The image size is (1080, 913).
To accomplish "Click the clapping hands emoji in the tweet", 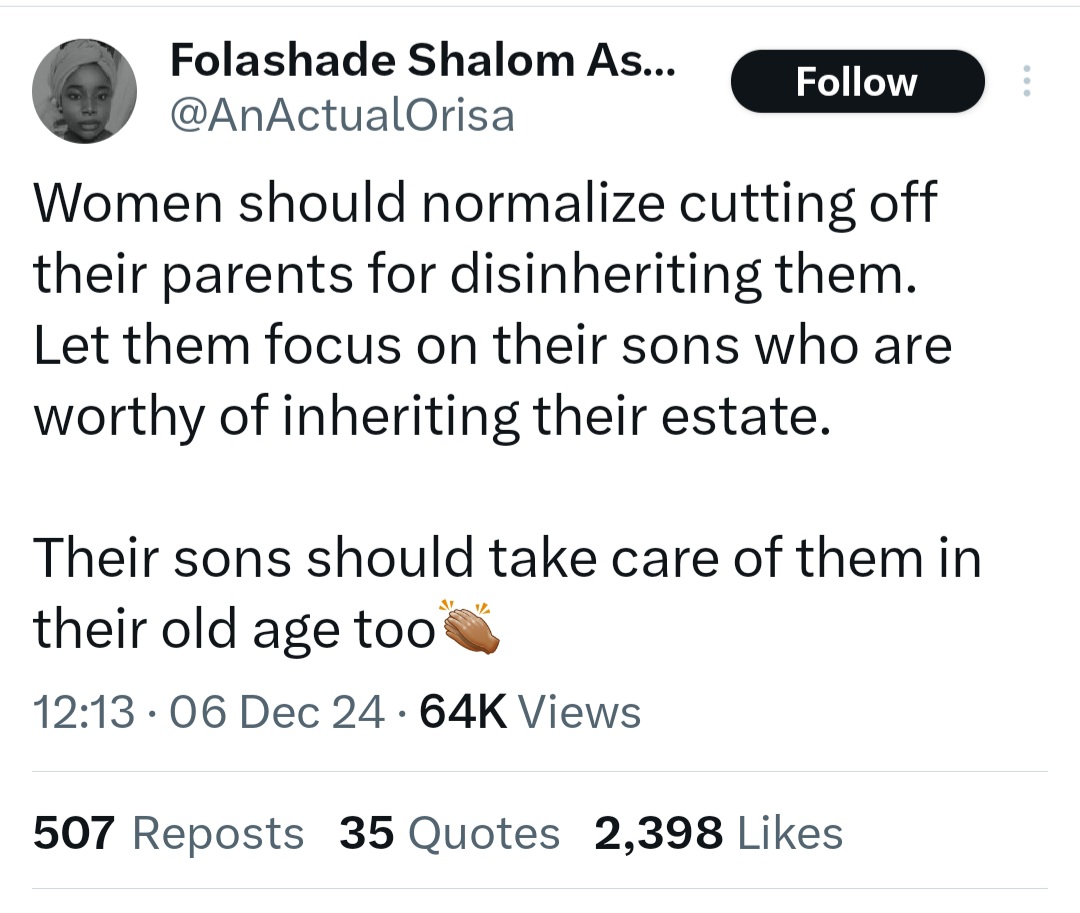I will (470, 629).
